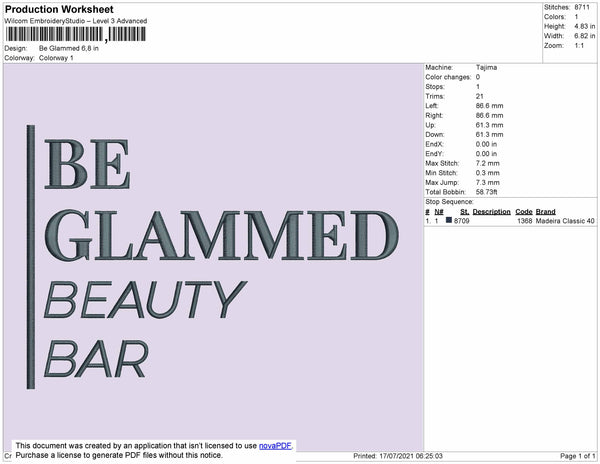Image resolution: width=600 pixels, height=464 pixels.
Task: Select the 'Stop Sequence:' heading
Action: click(449, 202)
